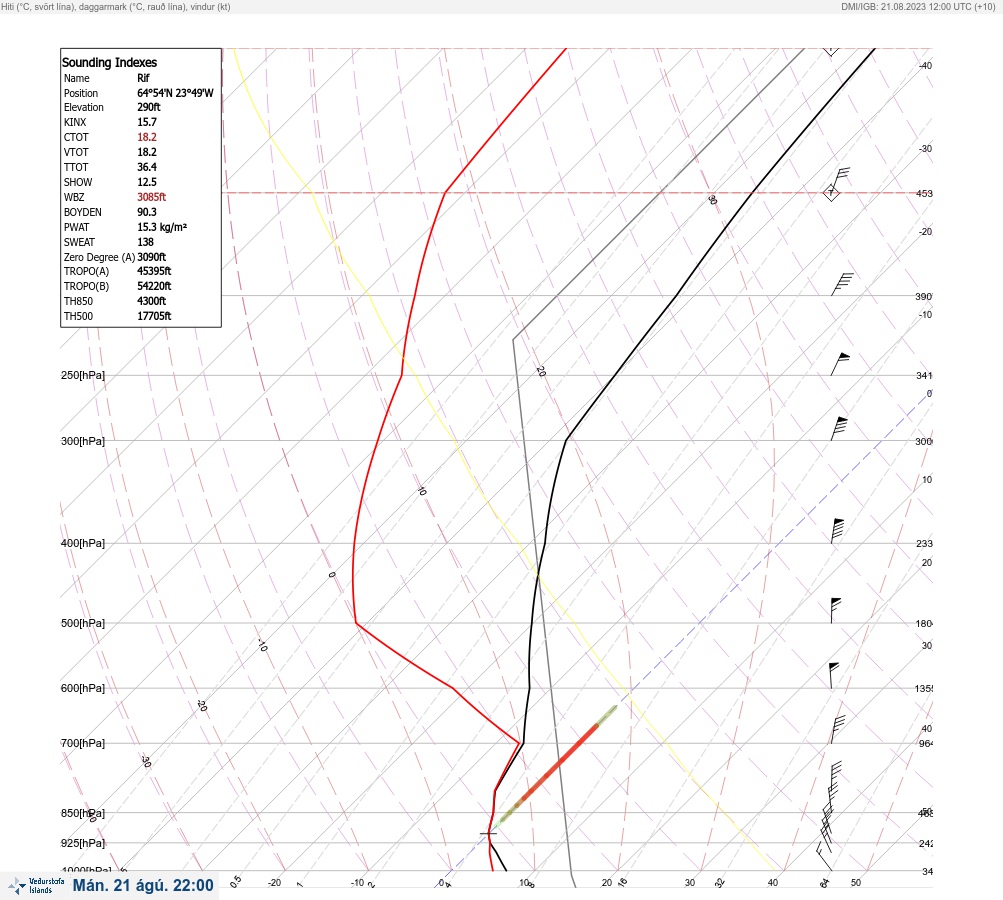
Task: Select the wind barb at 700 hPa level
Action: 838,729
